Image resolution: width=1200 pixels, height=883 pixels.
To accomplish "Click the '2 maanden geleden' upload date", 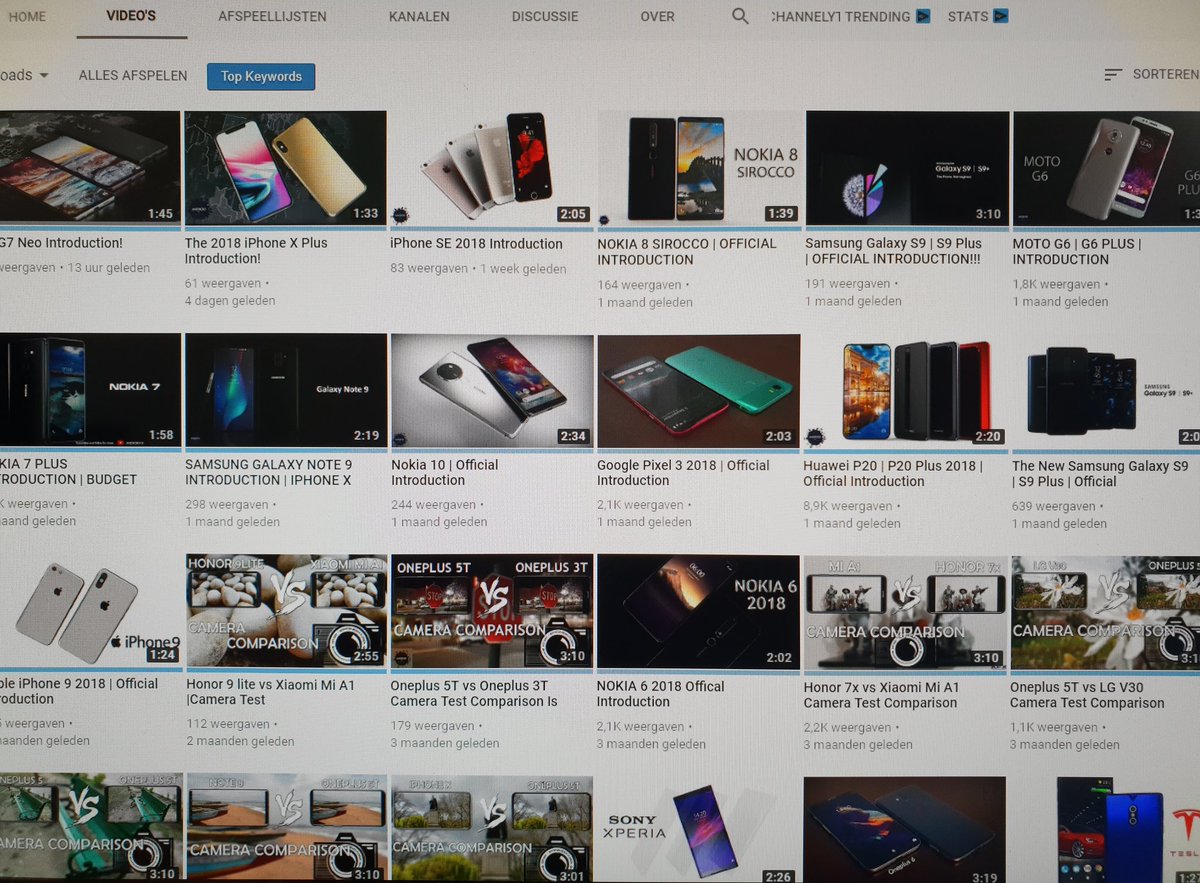I will pos(240,742).
